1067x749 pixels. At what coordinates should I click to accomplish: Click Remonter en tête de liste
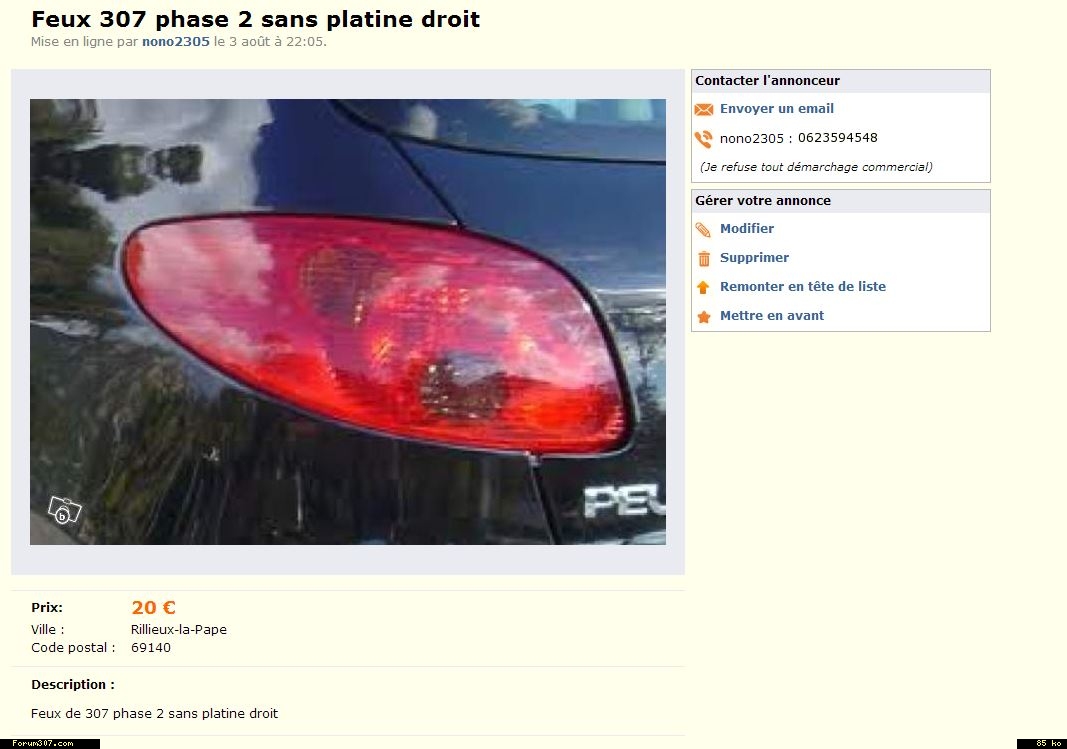pyautogui.click(x=803, y=286)
